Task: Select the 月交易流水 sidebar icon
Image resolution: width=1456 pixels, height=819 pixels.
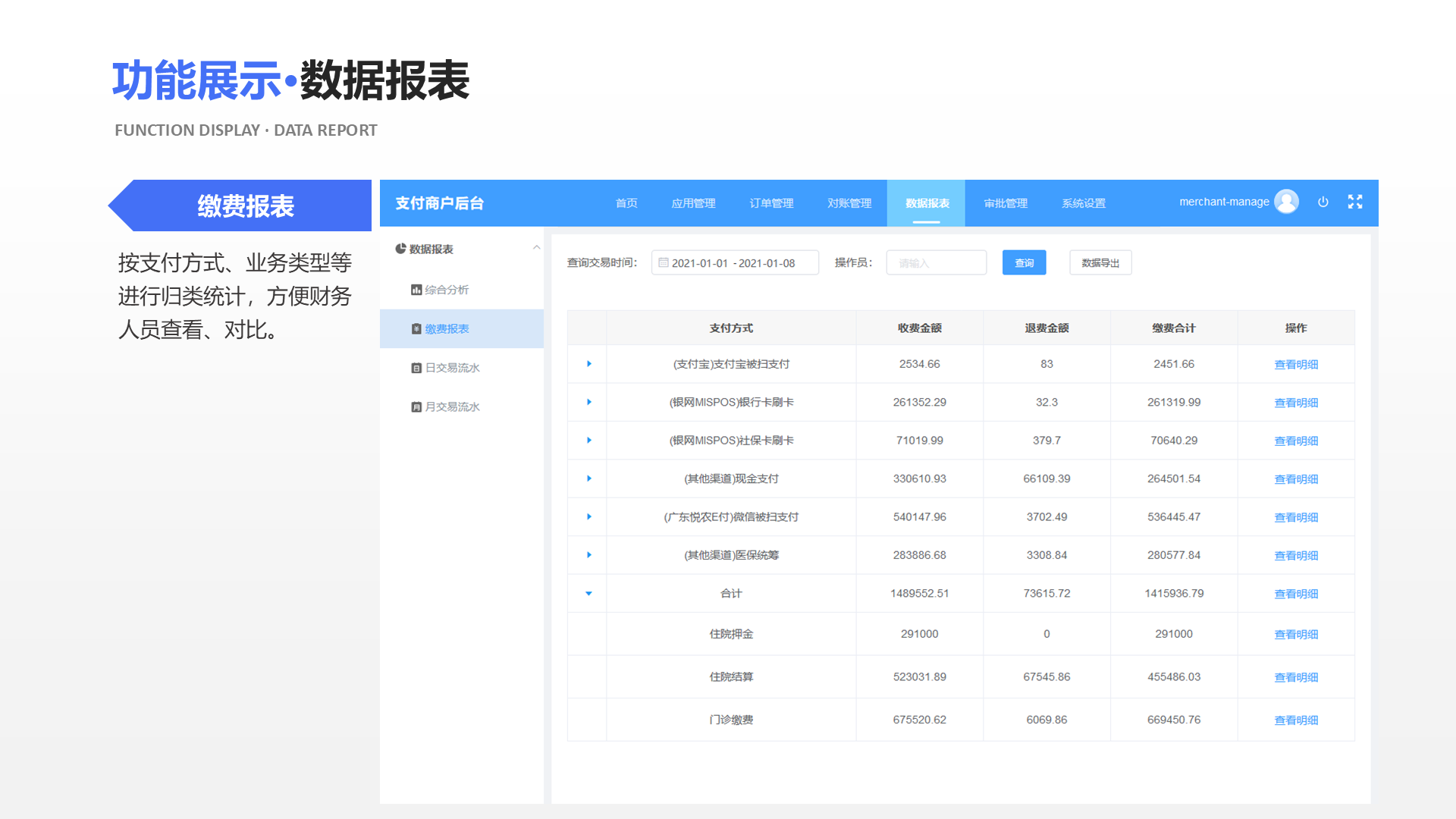Action: pos(416,406)
